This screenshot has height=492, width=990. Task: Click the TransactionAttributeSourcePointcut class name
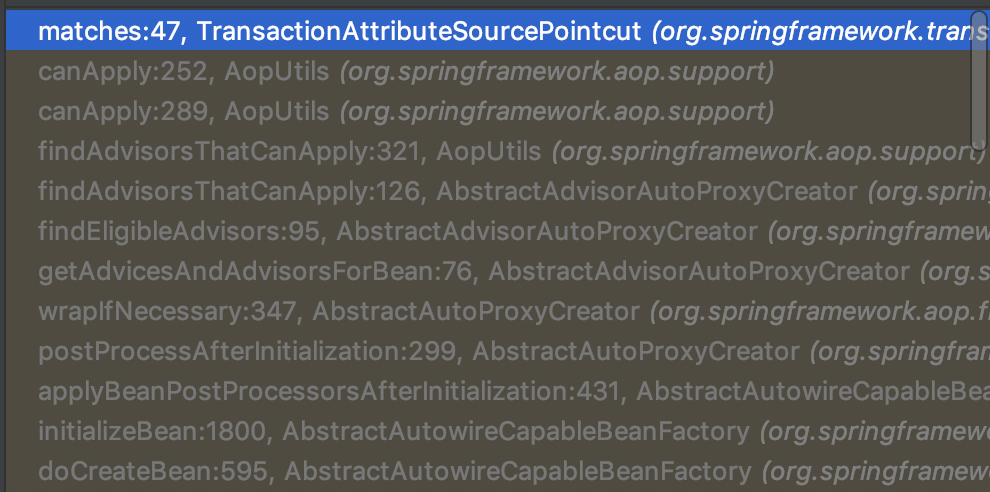[419, 32]
